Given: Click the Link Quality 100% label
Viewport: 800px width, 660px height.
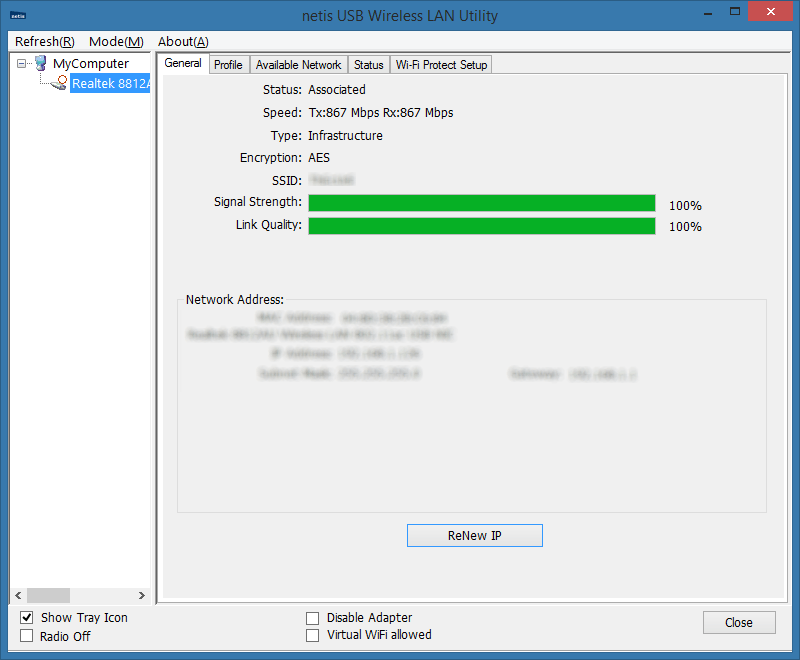Looking at the screenshot, I should pyautogui.click(x=685, y=226).
